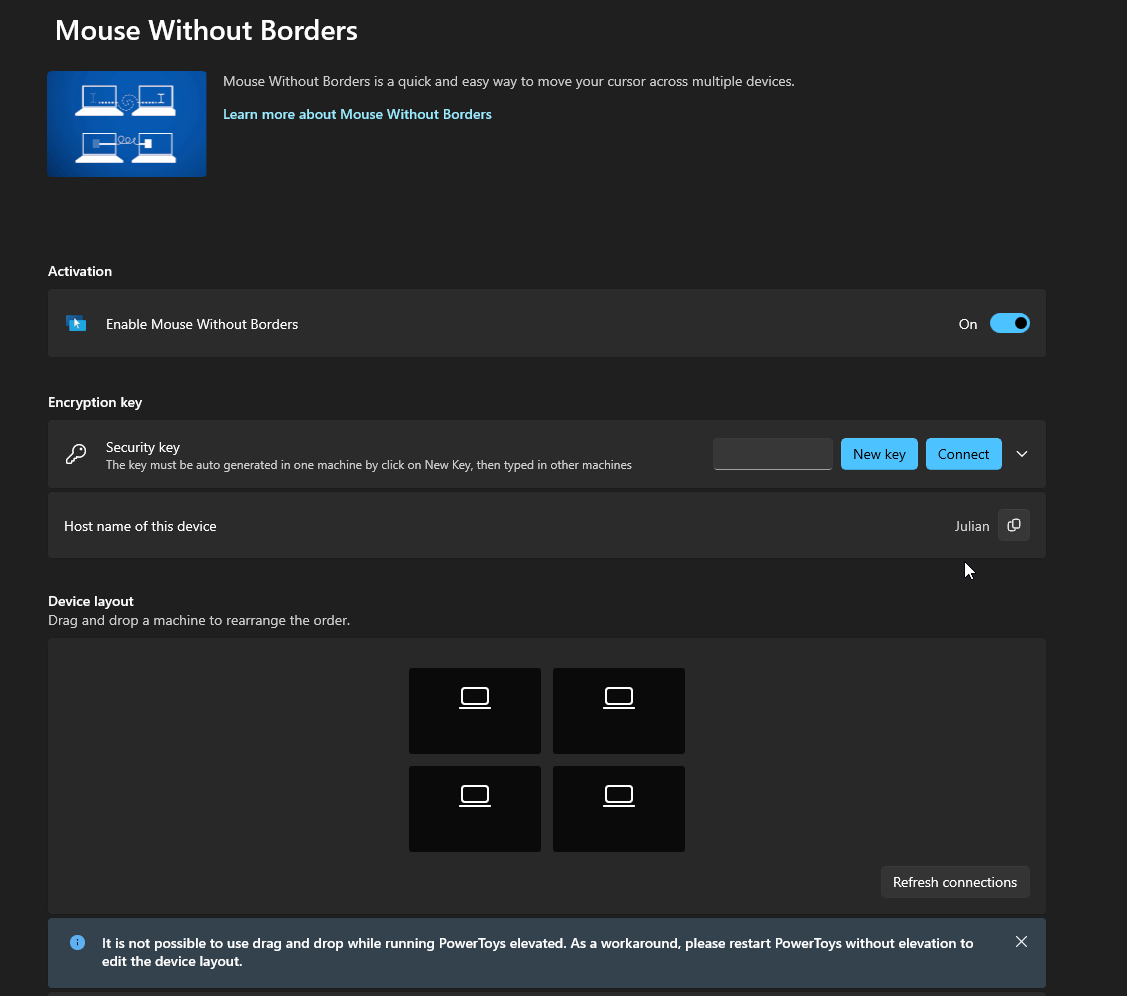Screen dimensions: 1127x996
Task: Dismiss the elevation warning banner
Action: tap(1021, 941)
